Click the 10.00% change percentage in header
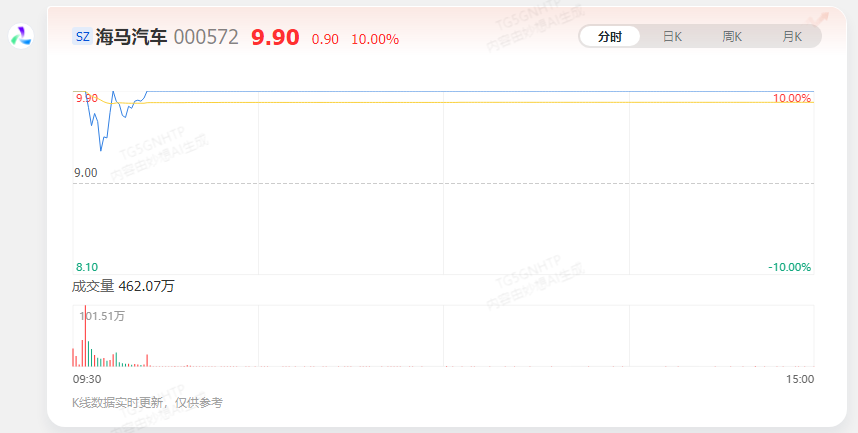This screenshot has width=858, height=433. tap(375, 39)
